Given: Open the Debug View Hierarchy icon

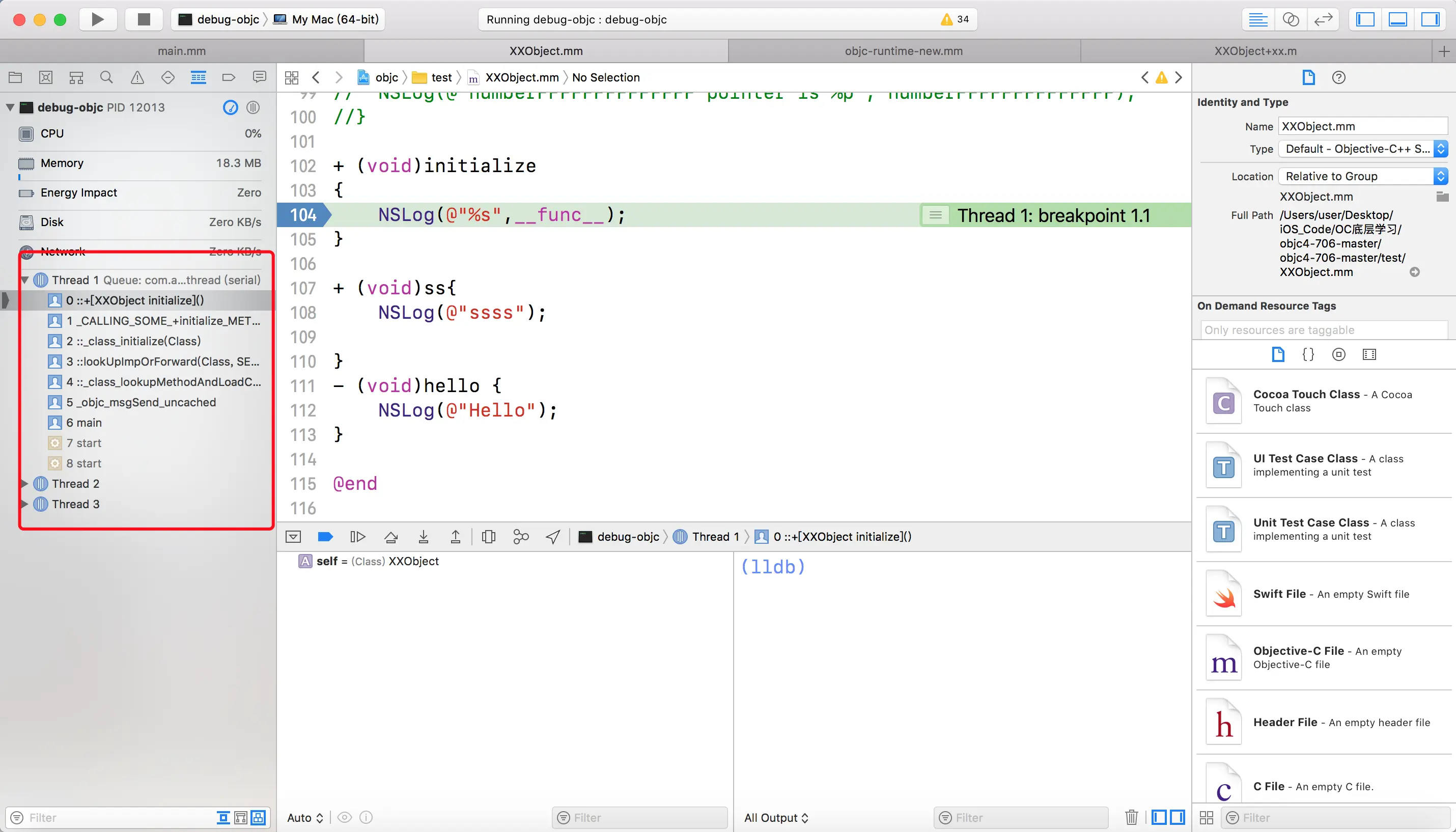Looking at the screenshot, I should click(x=488, y=537).
